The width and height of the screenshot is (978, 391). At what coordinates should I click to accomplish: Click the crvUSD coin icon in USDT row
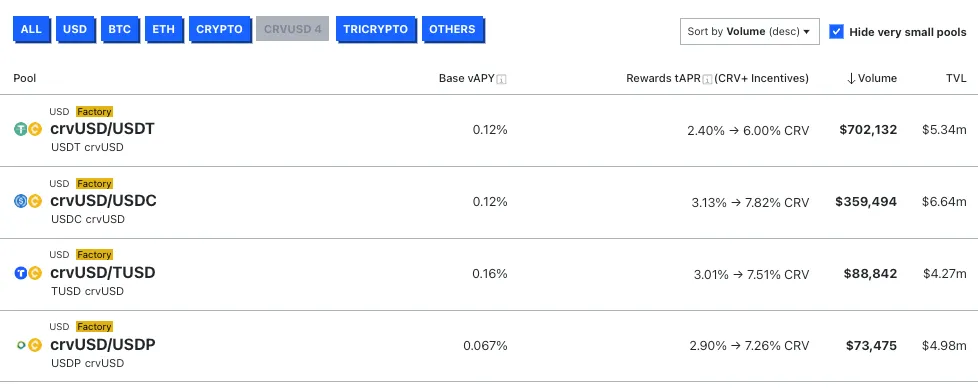[x=35, y=130]
